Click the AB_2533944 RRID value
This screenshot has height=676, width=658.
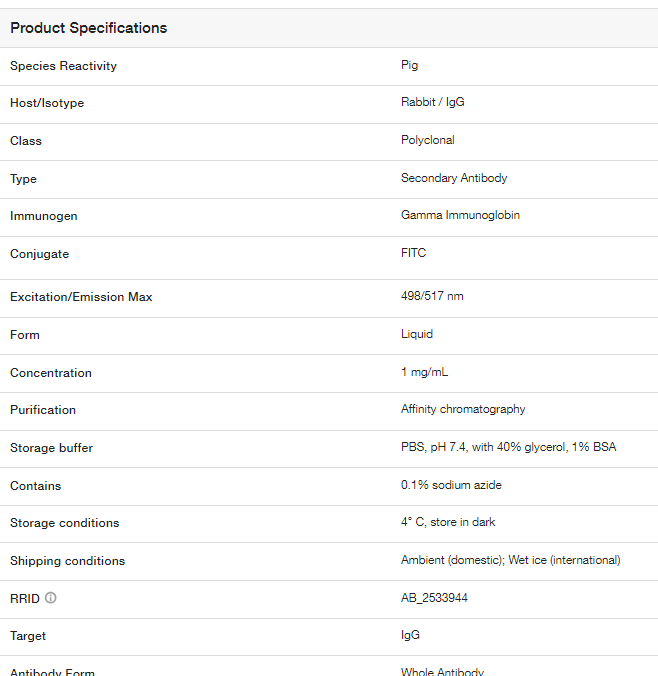click(434, 598)
